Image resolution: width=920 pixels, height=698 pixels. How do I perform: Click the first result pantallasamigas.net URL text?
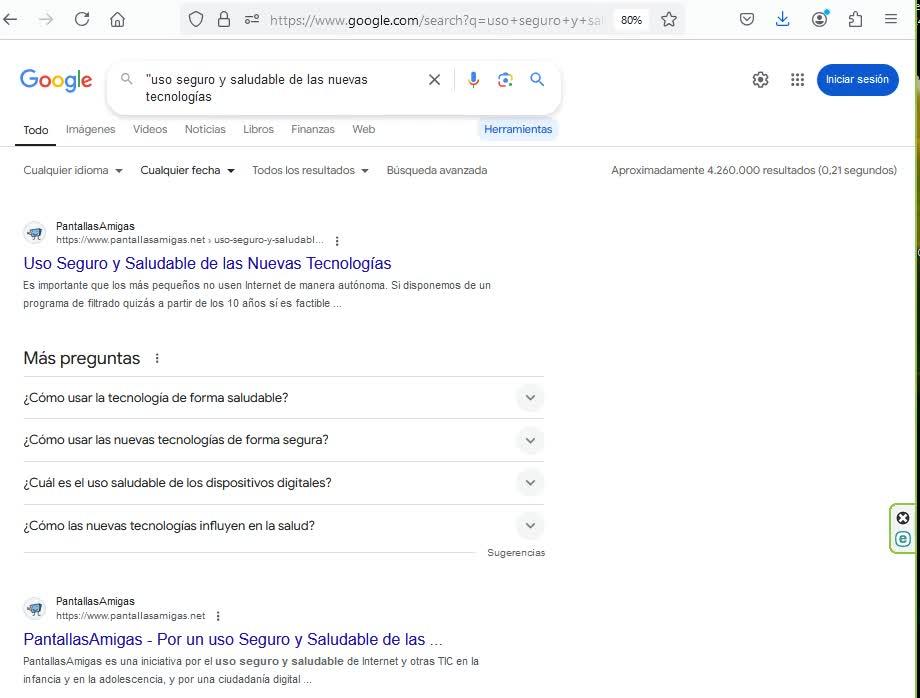(x=190, y=240)
